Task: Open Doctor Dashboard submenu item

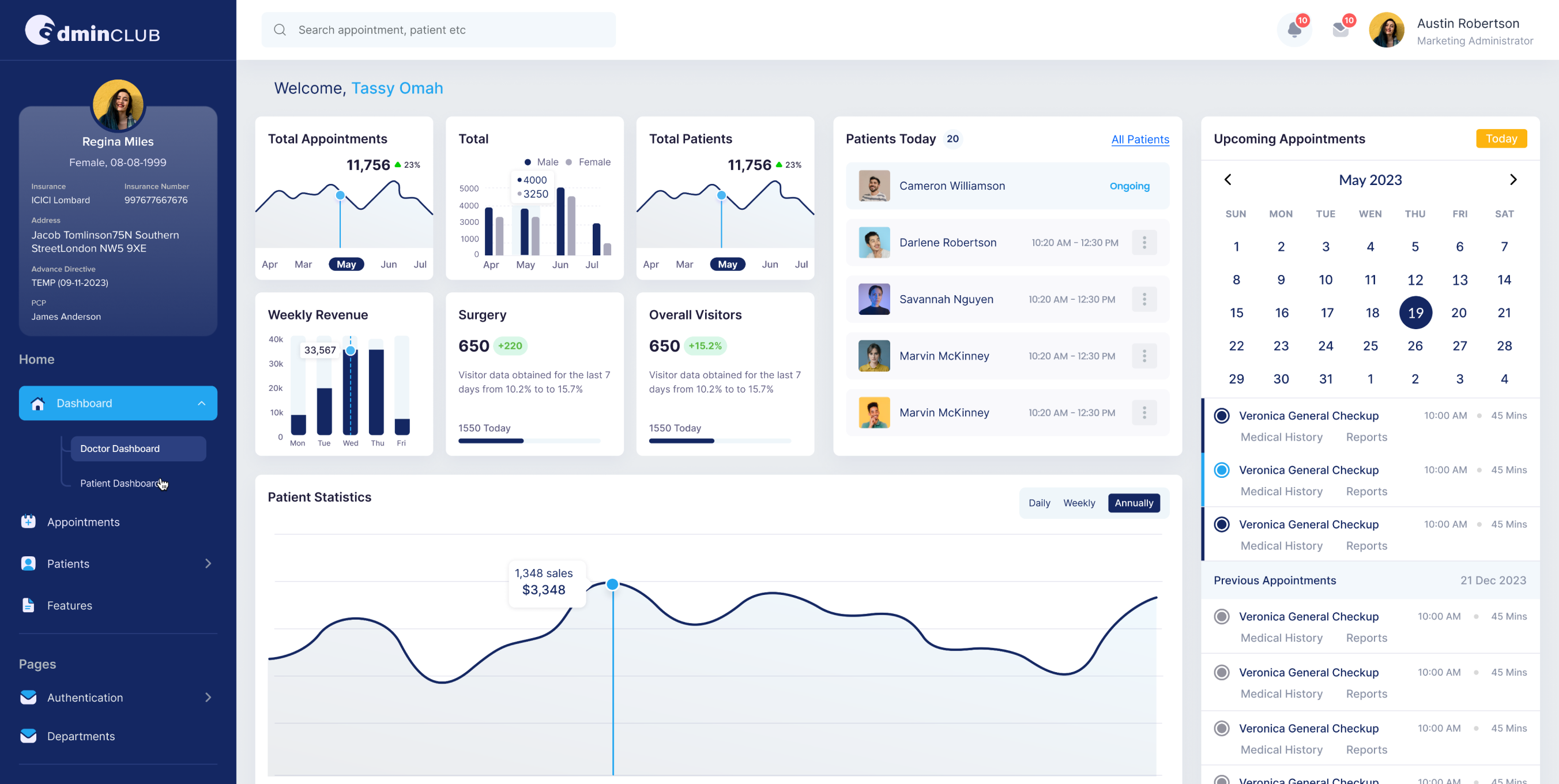Action: 138,448
